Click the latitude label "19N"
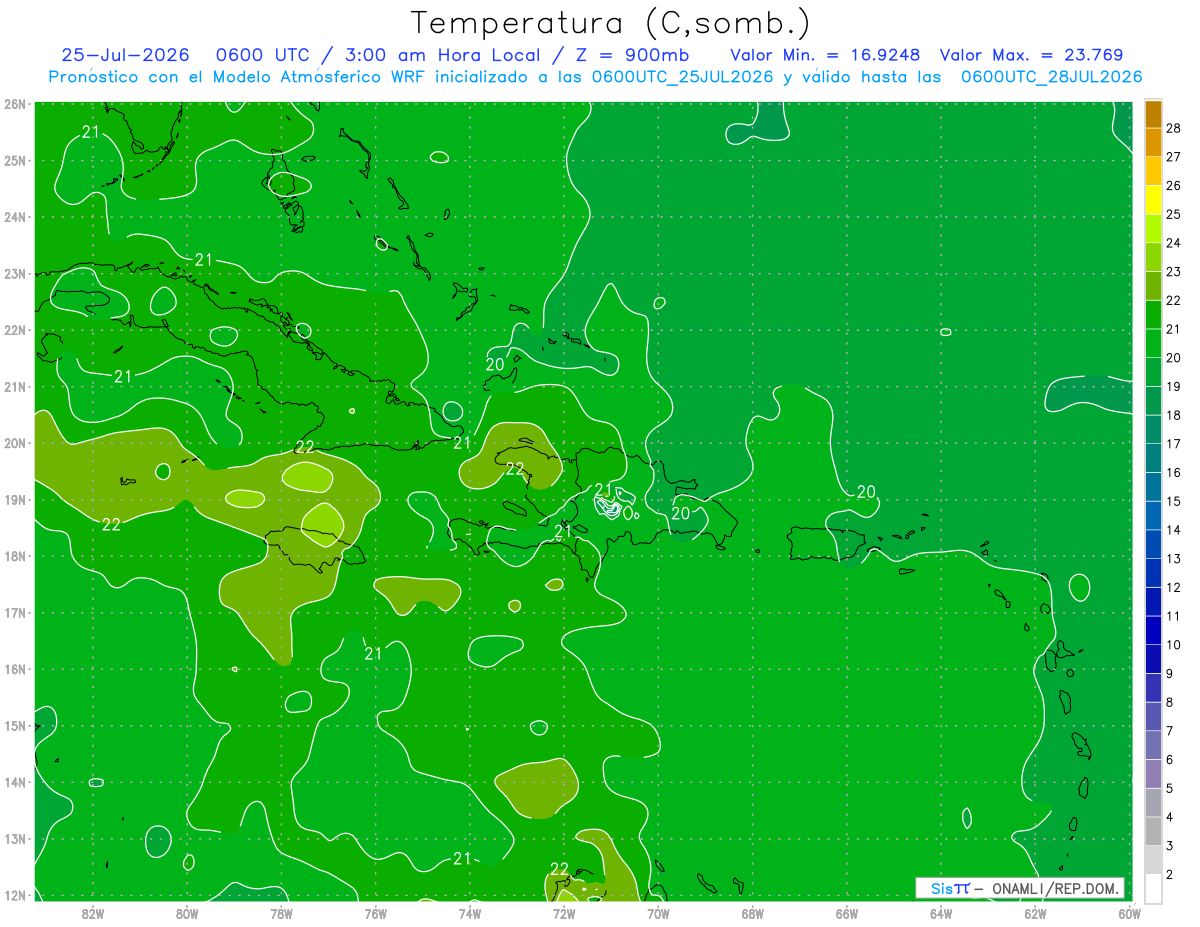This screenshot has height=927, width=1200. click(x=15, y=499)
